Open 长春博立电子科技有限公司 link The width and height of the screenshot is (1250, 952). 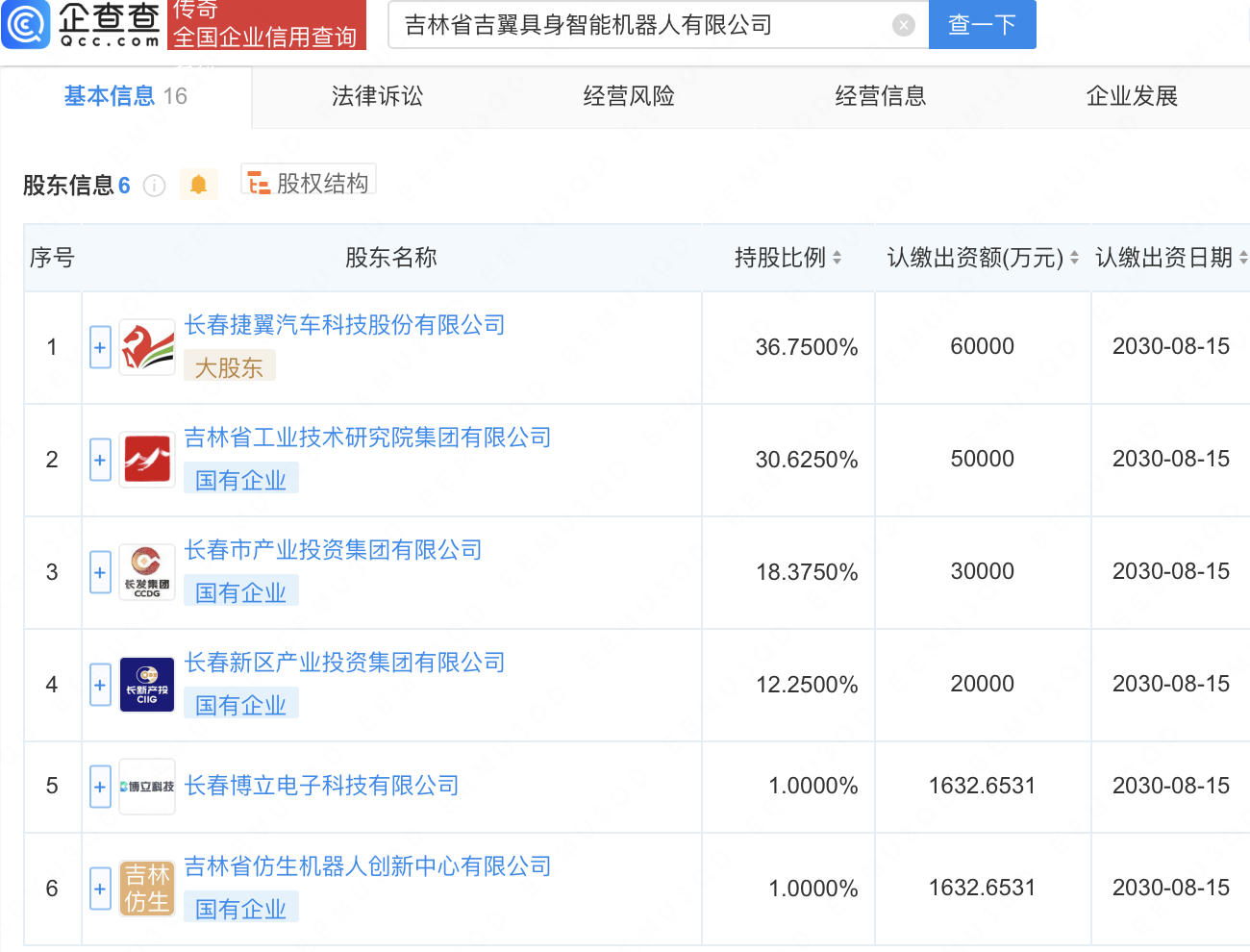(x=321, y=786)
